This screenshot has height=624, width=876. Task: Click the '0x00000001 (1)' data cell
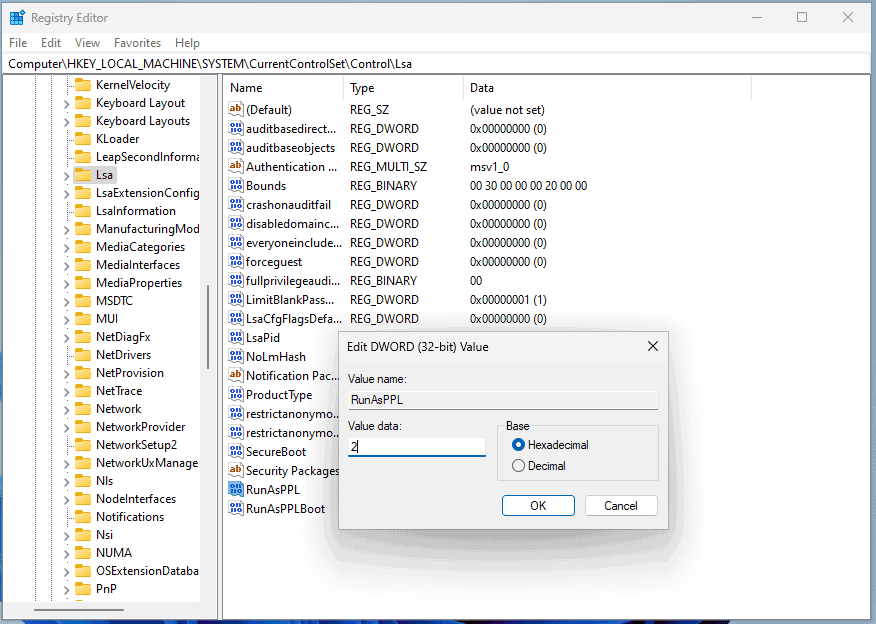click(508, 299)
